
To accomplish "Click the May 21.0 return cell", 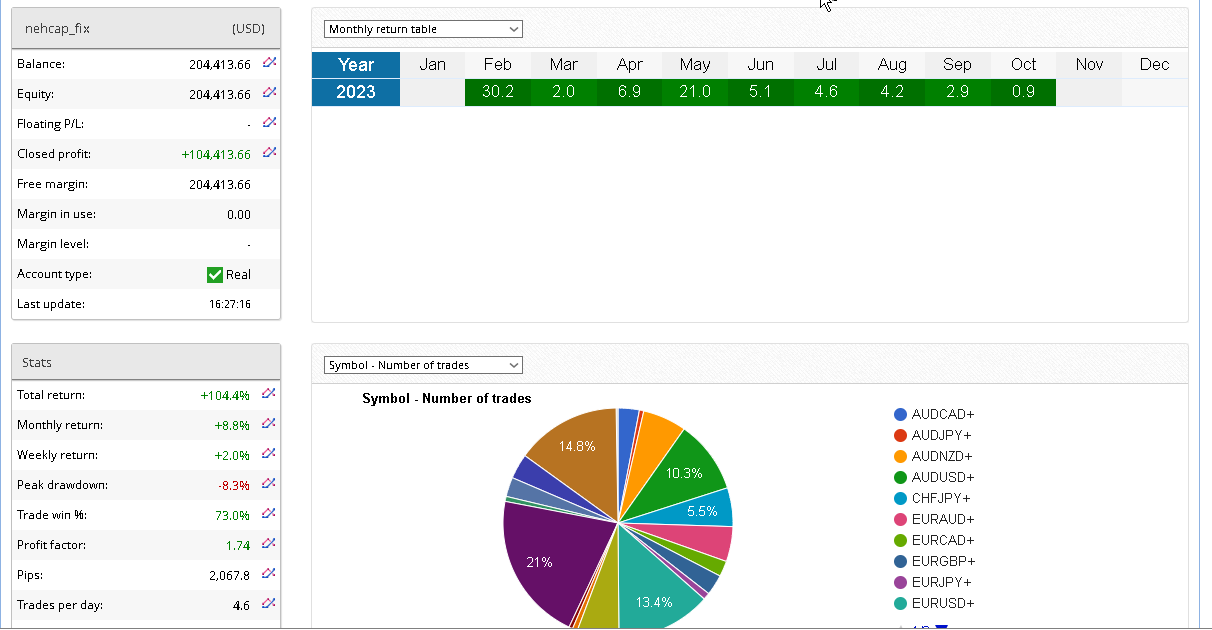I will point(695,92).
